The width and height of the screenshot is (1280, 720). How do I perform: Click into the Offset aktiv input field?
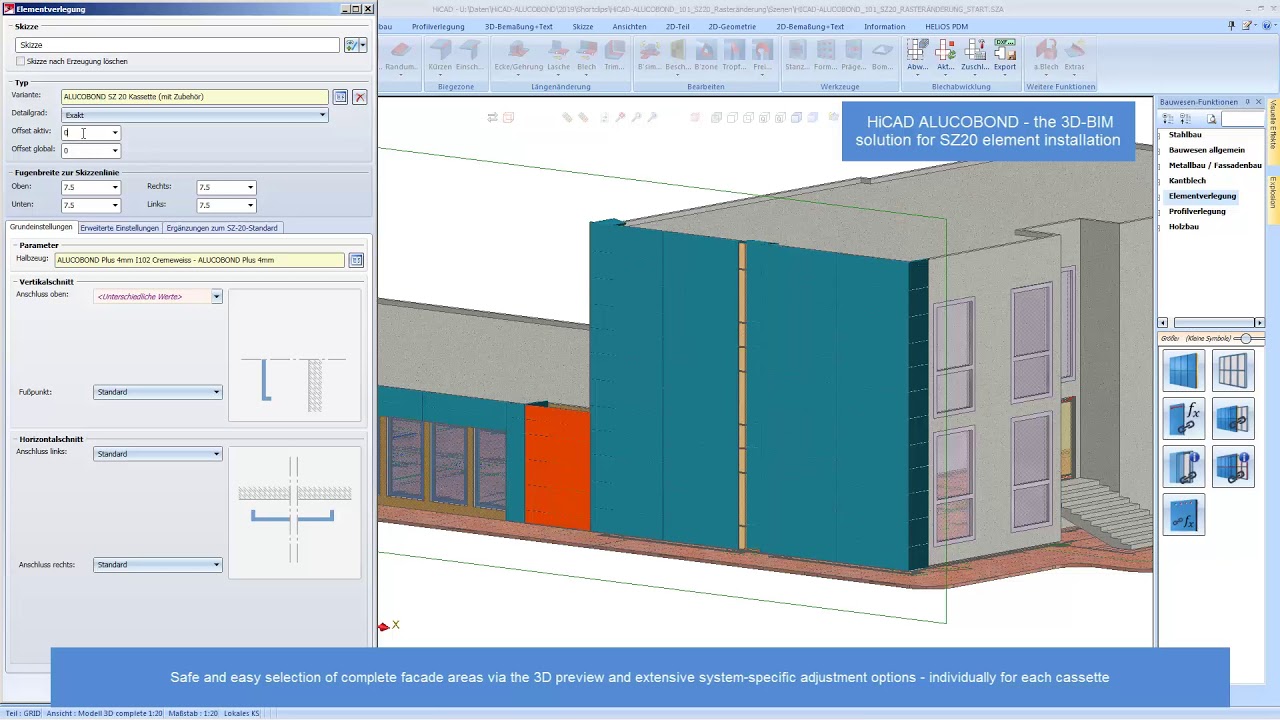(85, 132)
